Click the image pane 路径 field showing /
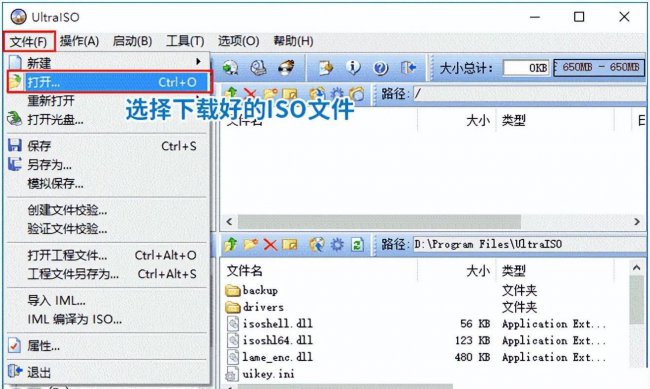This screenshot has width=650, height=389. click(x=529, y=94)
